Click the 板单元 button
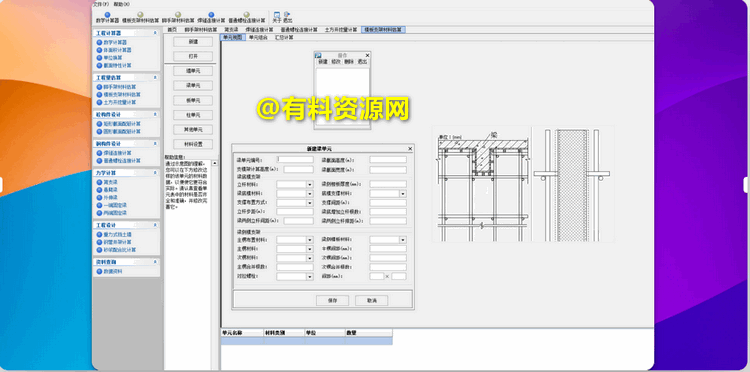Screen dimensions: 750x372 [193, 100]
